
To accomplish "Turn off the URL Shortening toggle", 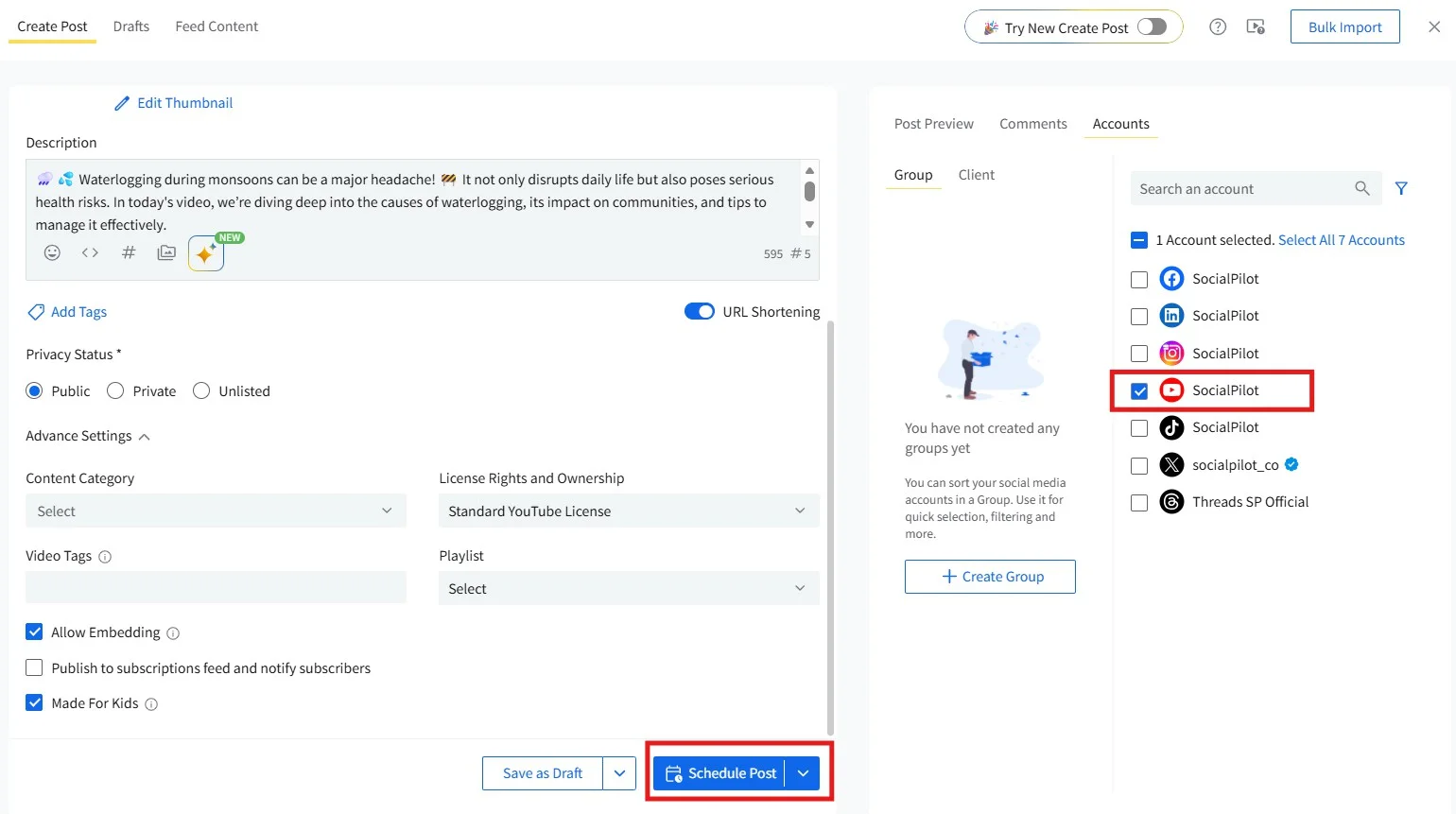I will [x=700, y=312].
